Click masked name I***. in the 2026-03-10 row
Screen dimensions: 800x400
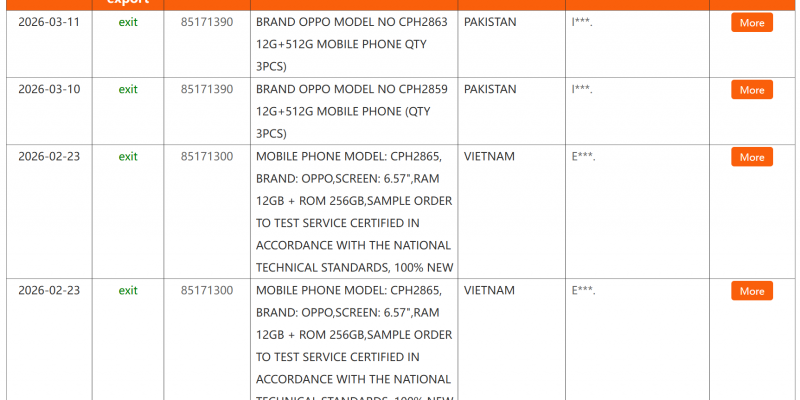pos(582,89)
